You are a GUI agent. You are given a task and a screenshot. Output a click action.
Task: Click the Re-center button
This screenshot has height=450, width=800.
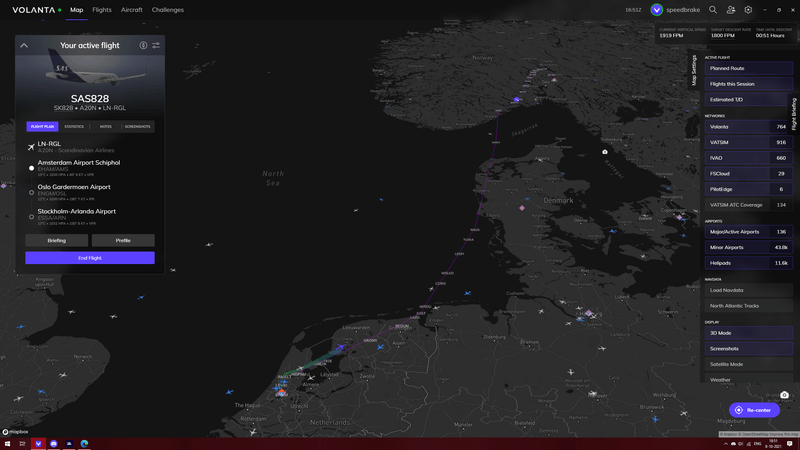(x=754, y=410)
